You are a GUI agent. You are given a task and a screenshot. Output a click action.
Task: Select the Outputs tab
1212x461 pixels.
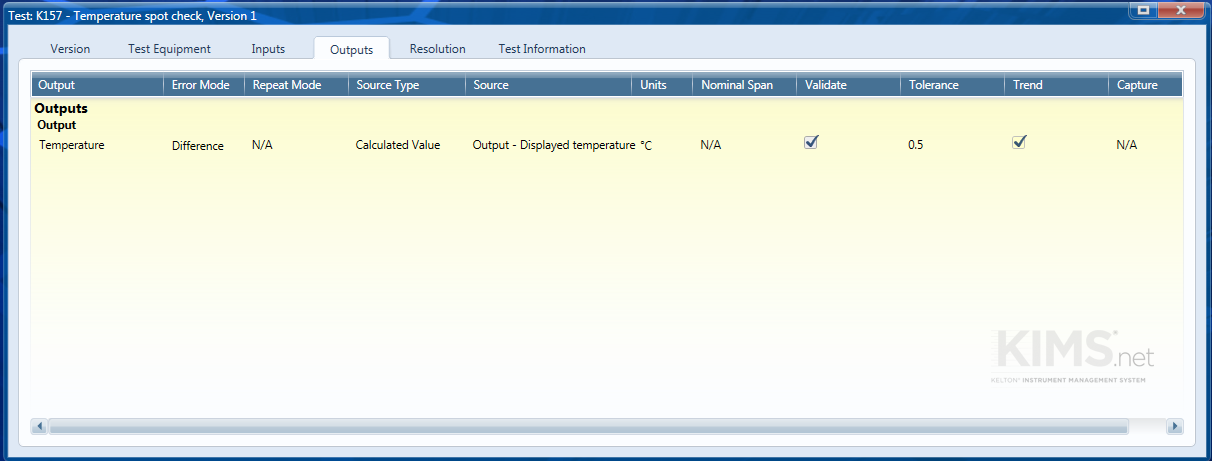tap(351, 49)
